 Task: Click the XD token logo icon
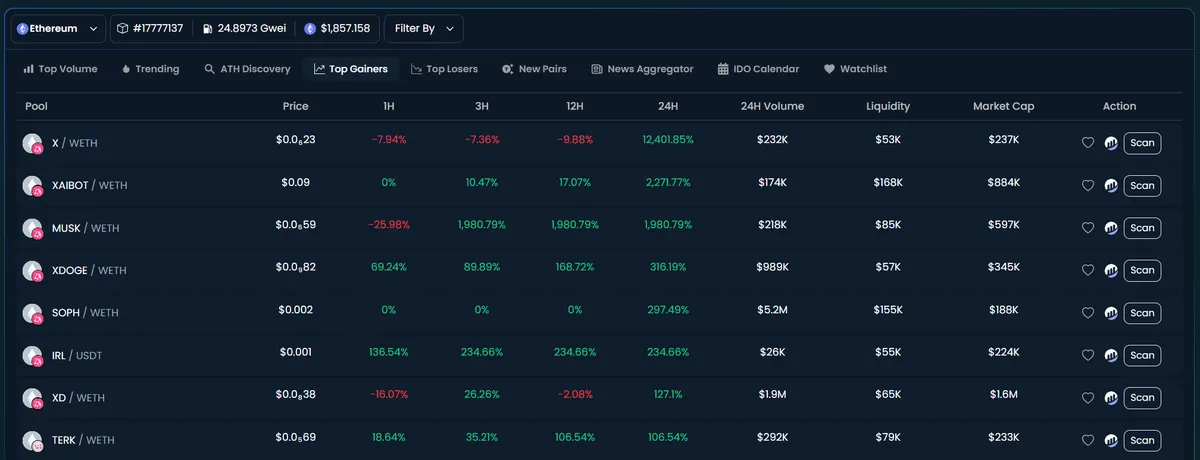pyautogui.click(x=32, y=398)
